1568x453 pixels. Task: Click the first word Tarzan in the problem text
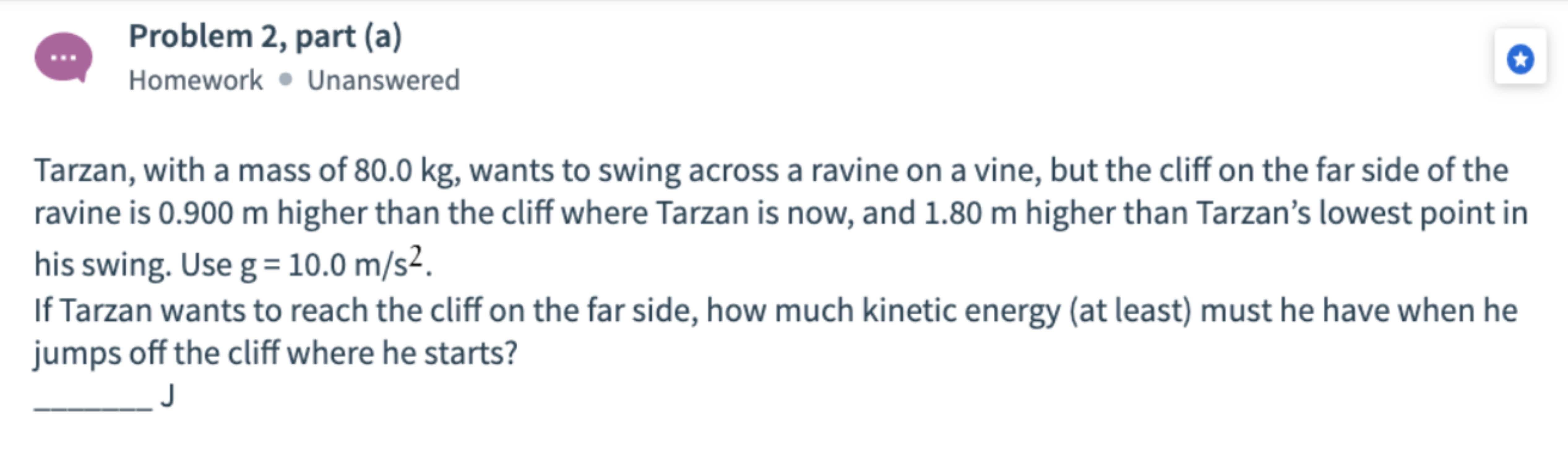[84, 171]
